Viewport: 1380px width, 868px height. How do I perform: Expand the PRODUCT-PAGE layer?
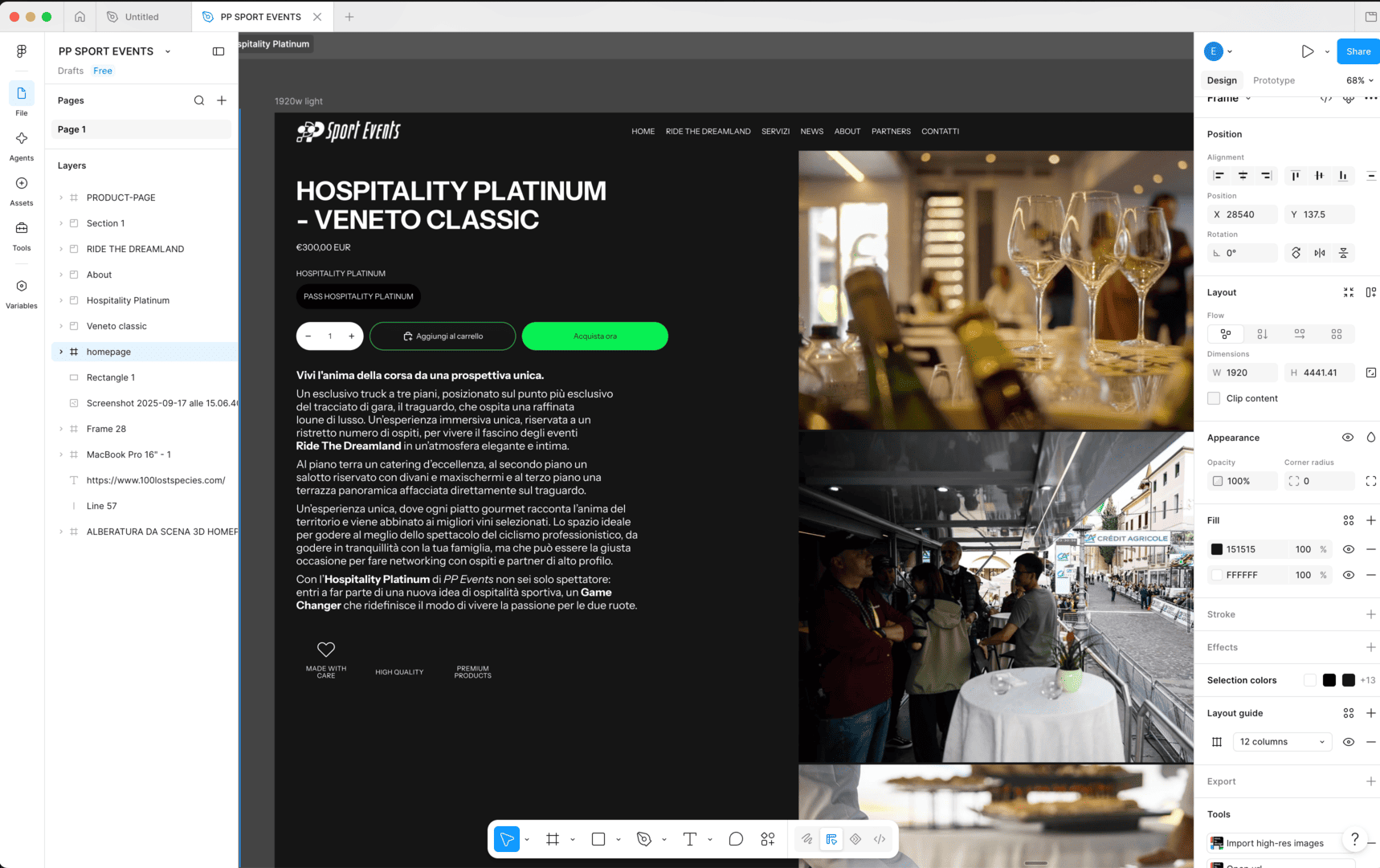61,198
